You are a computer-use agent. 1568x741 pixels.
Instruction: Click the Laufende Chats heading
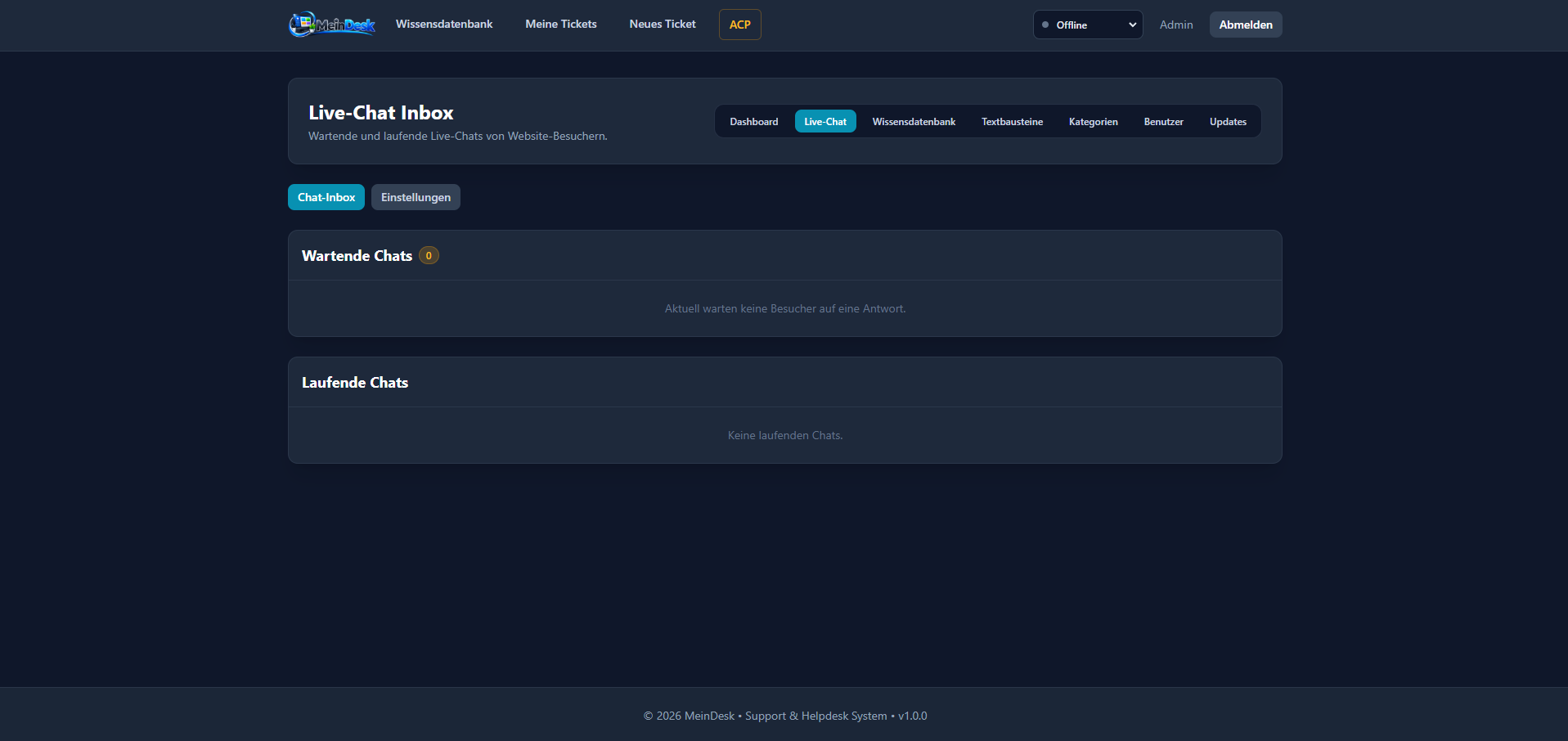point(355,383)
